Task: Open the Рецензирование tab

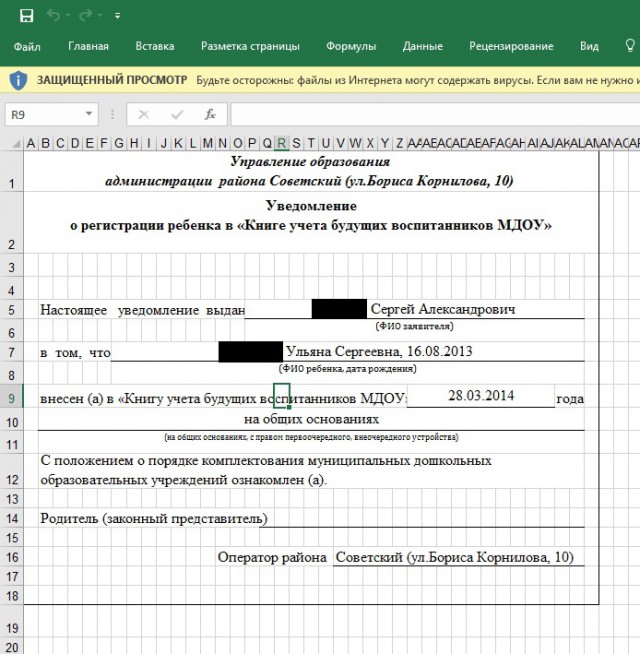Action: click(x=511, y=46)
